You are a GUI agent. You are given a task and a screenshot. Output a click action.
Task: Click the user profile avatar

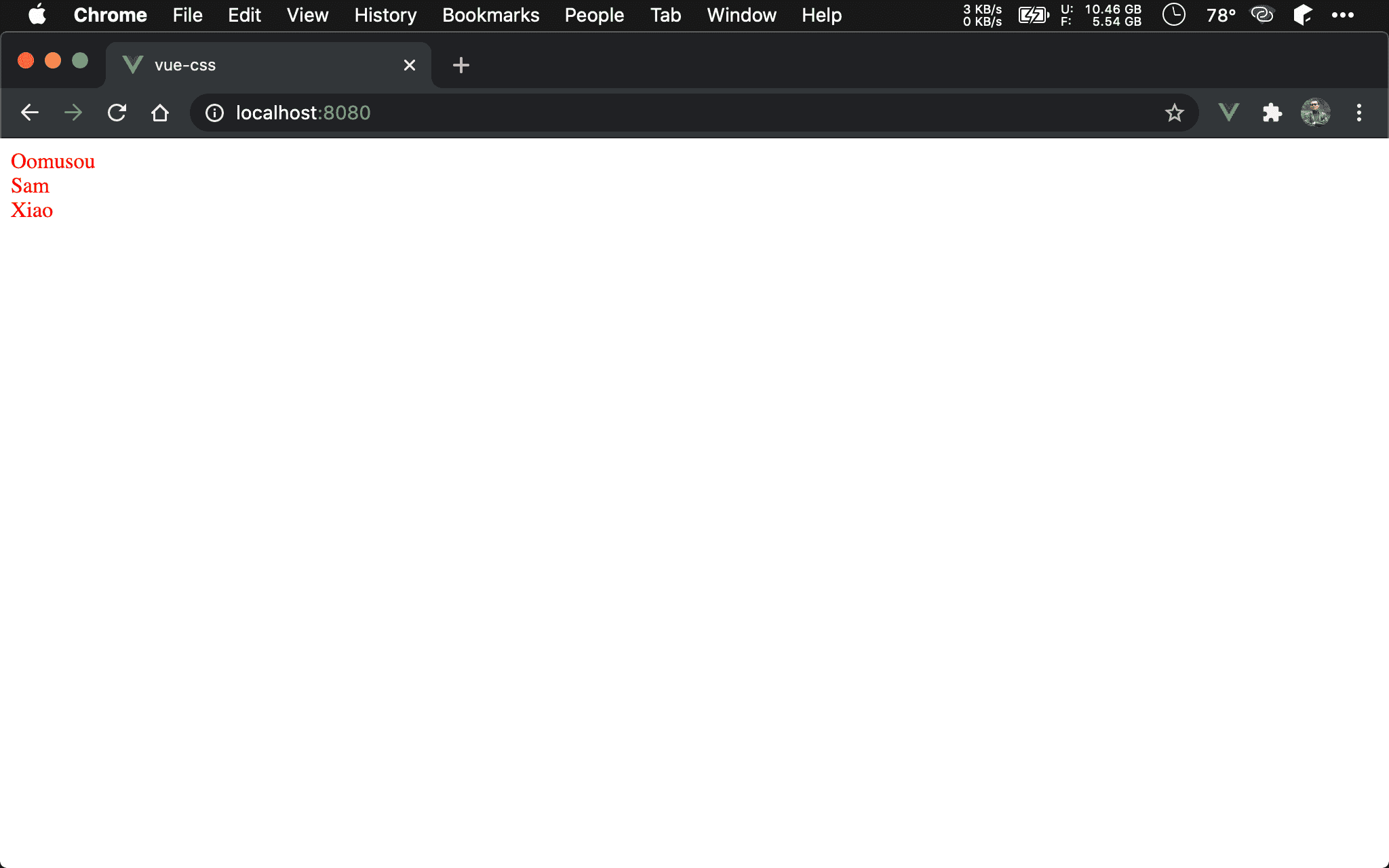[x=1315, y=113]
